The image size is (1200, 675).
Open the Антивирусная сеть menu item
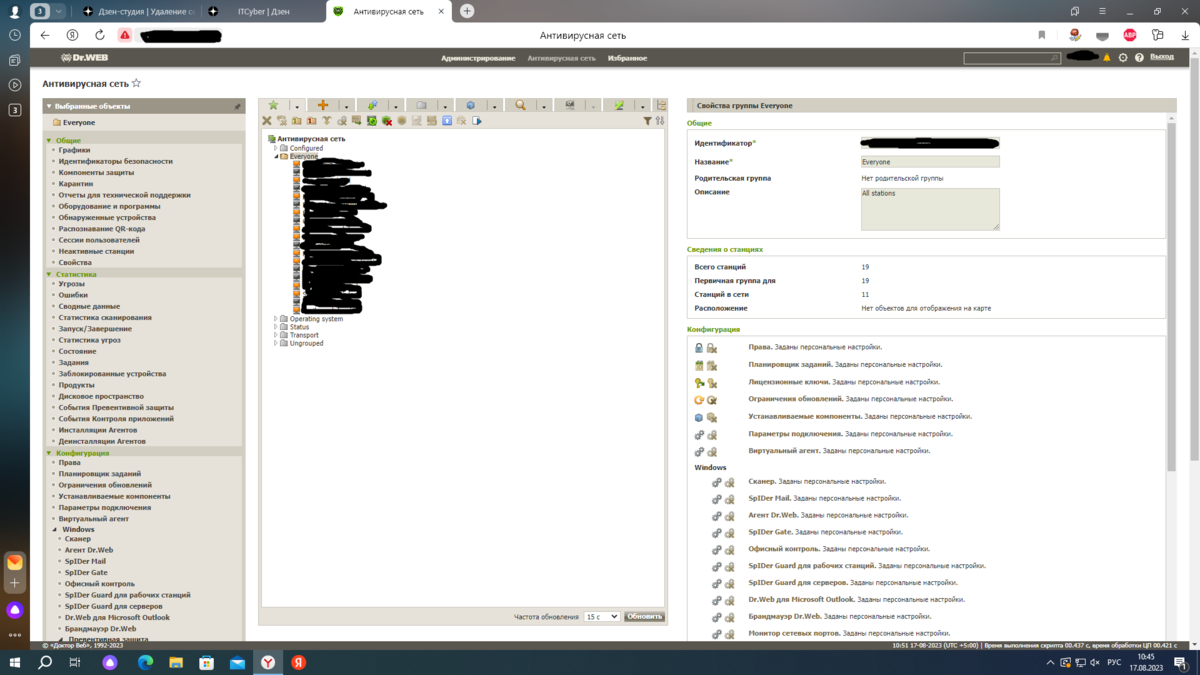tap(561, 58)
